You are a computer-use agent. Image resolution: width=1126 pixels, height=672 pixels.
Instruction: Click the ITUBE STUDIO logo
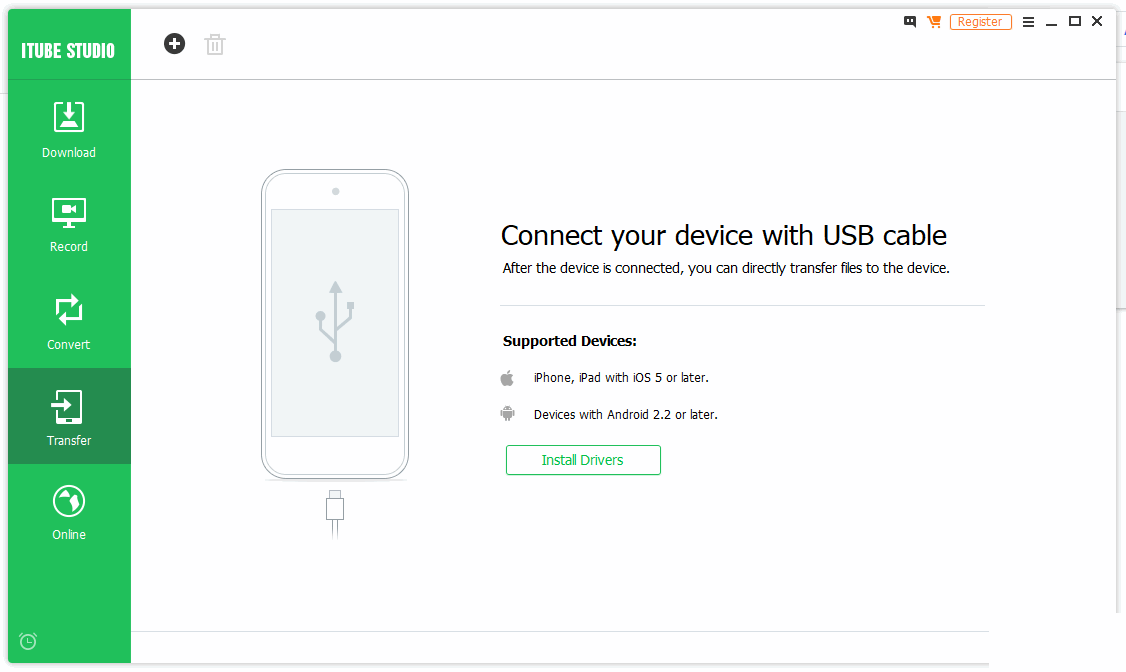(68, 51)
